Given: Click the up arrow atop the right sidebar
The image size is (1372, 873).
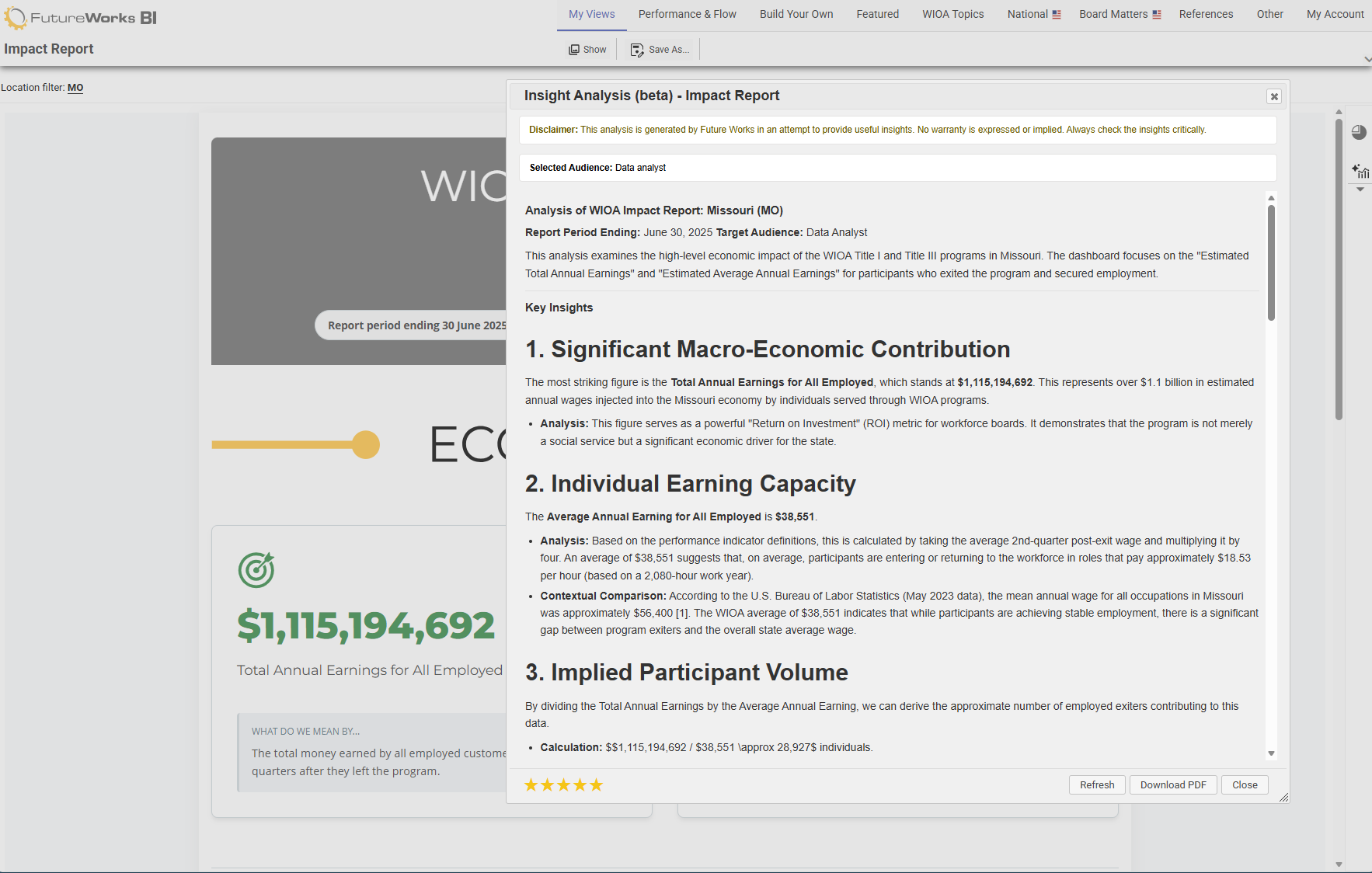Looking at the screenshot, I should point(1339,111).
